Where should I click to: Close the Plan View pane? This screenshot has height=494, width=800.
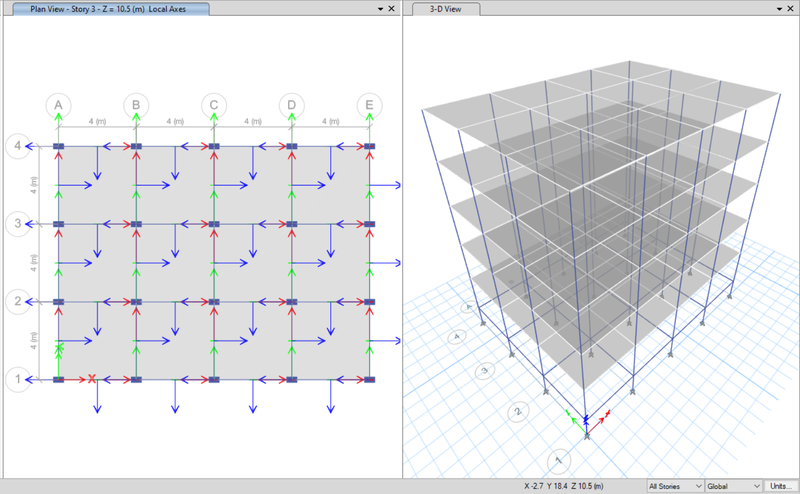391,9
